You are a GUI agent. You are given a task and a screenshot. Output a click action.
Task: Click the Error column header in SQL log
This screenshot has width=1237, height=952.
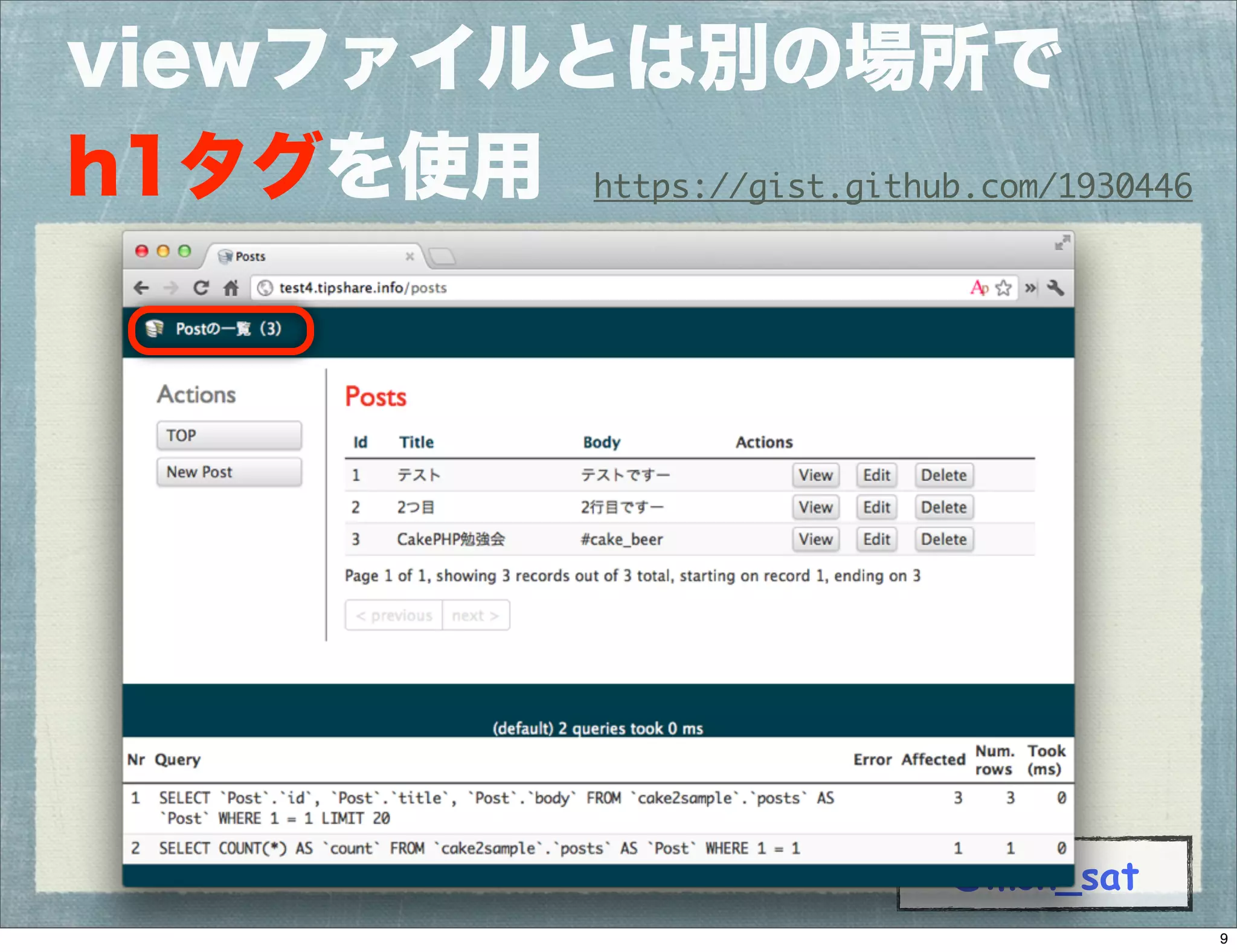click(x=873, y=760)
